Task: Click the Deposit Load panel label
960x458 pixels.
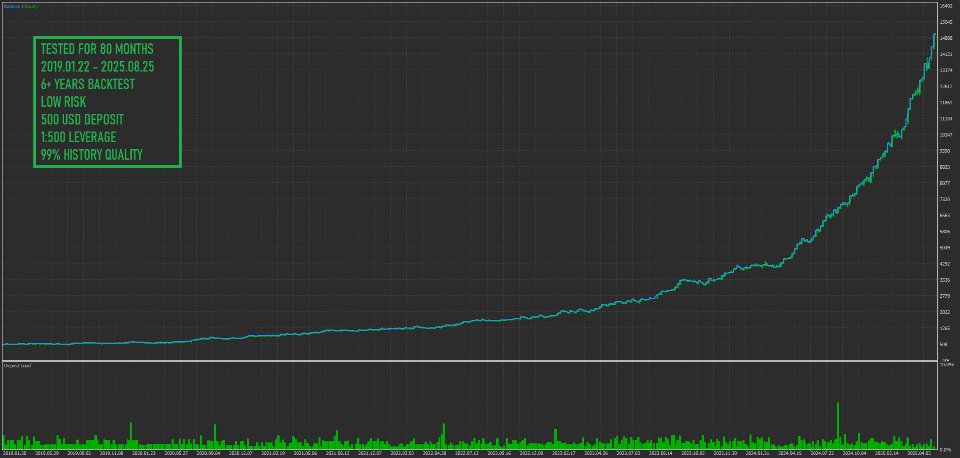Action: (17, 366)
